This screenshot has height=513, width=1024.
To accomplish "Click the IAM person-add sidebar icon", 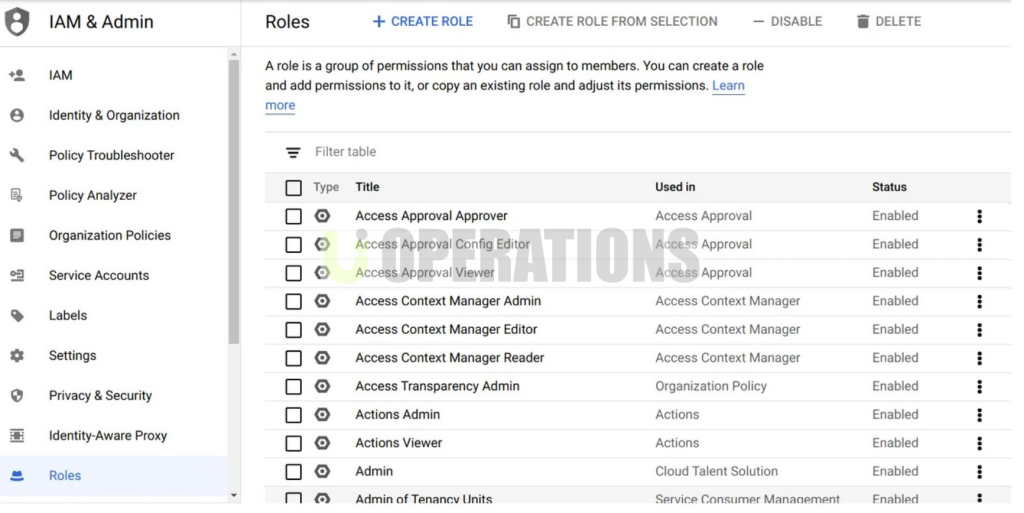I will [17, 75].
